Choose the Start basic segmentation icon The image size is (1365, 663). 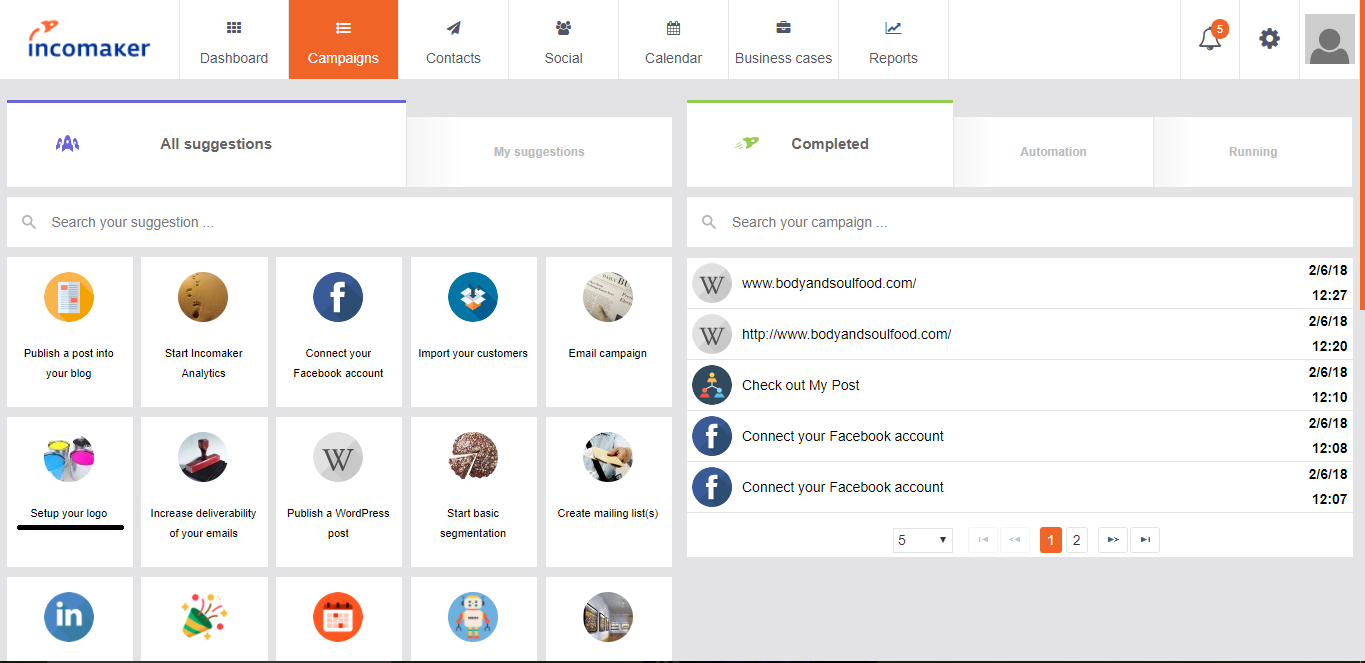473,458
